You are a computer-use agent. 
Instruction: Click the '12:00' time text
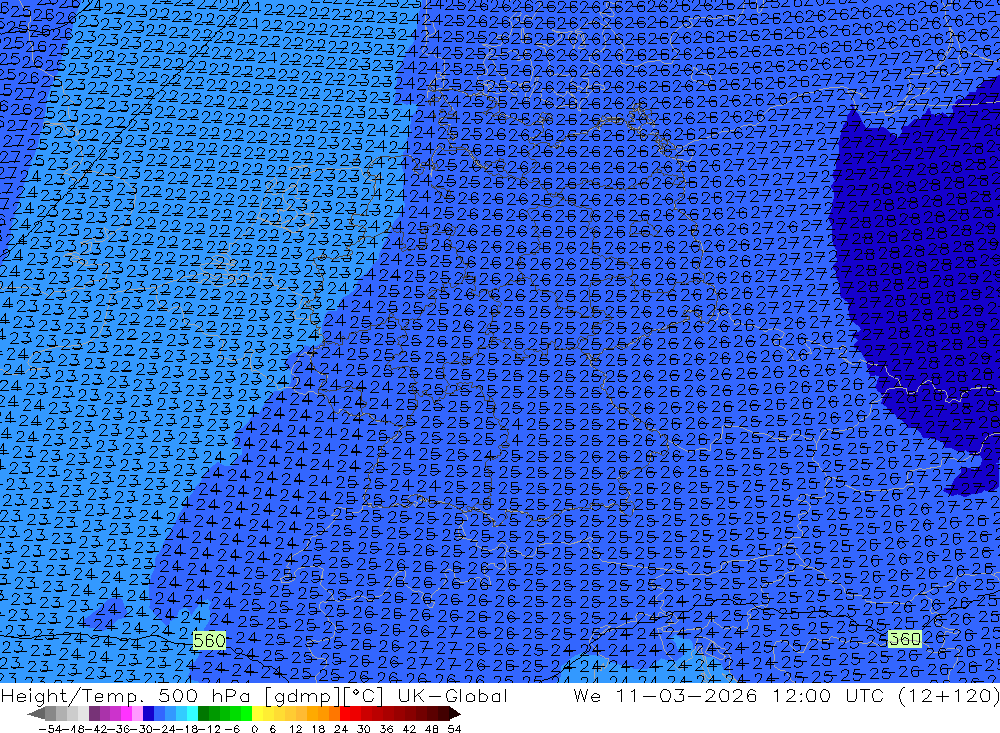point(802,695)
